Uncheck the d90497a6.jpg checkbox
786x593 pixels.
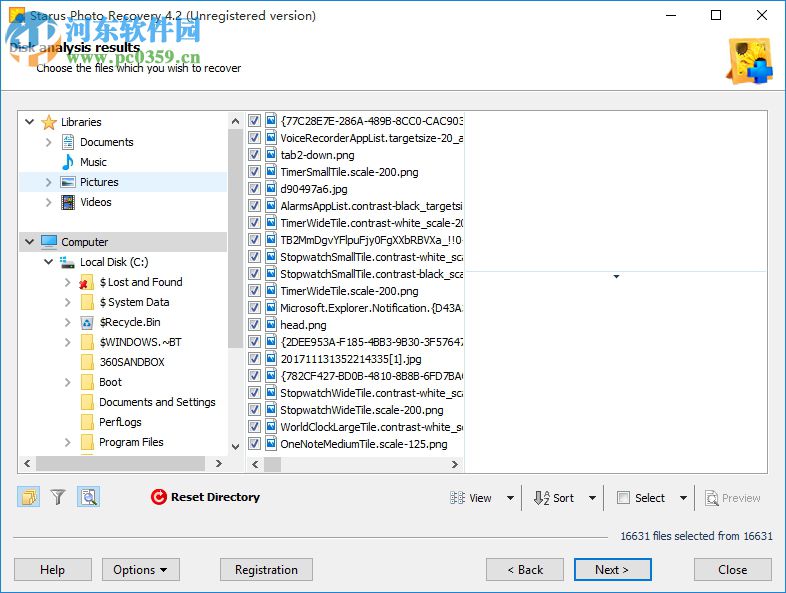pos(254,188)
